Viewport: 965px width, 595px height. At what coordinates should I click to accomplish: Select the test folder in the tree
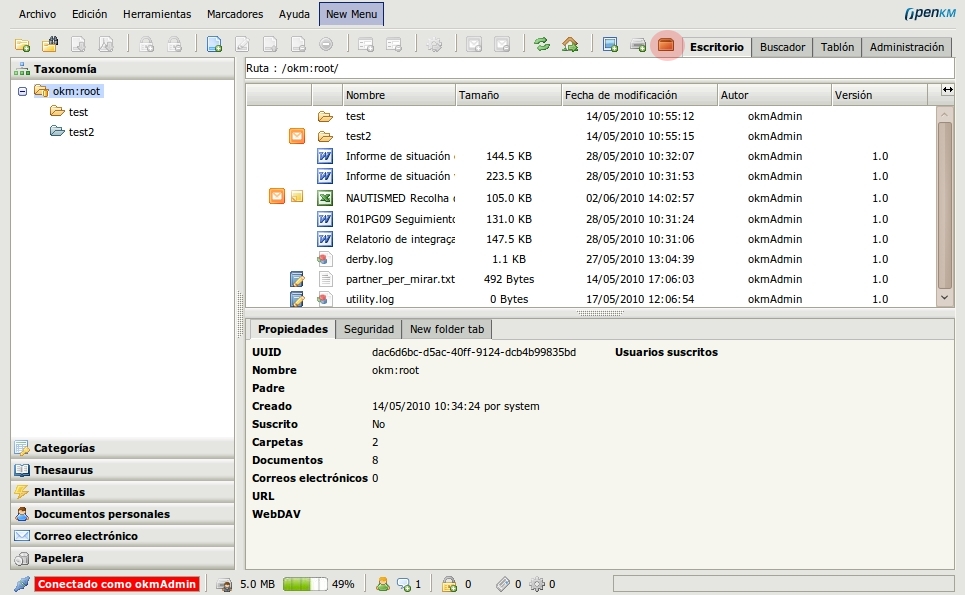point(78,112)
